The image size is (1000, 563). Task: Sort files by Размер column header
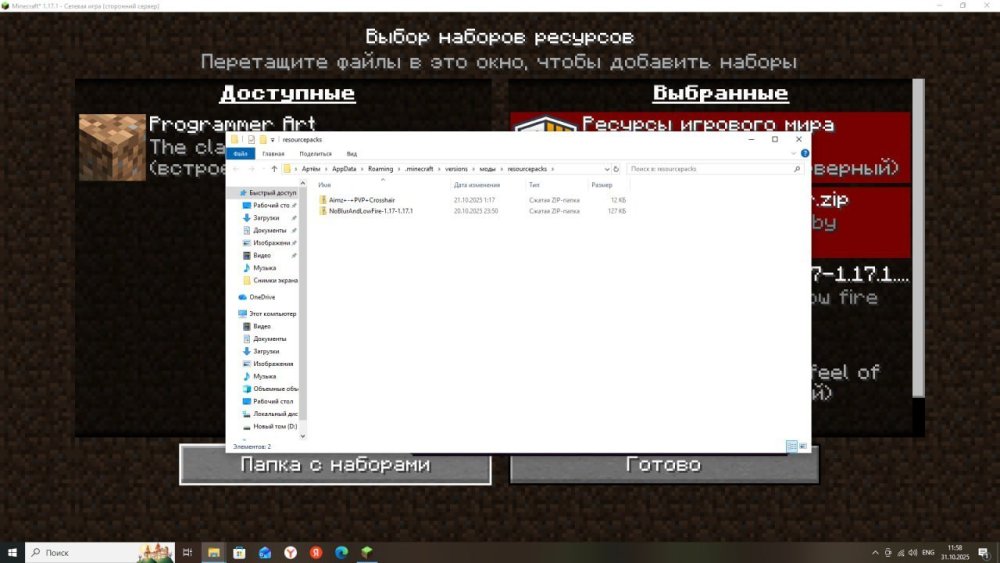pos(602,185)
